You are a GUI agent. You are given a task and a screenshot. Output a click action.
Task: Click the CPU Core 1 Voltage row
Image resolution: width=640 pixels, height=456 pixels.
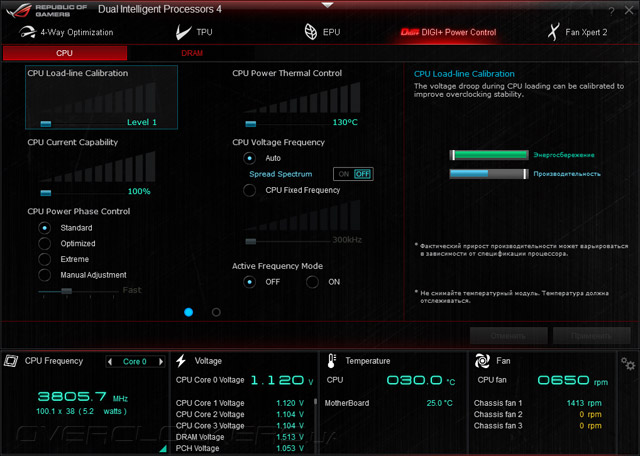240,403
